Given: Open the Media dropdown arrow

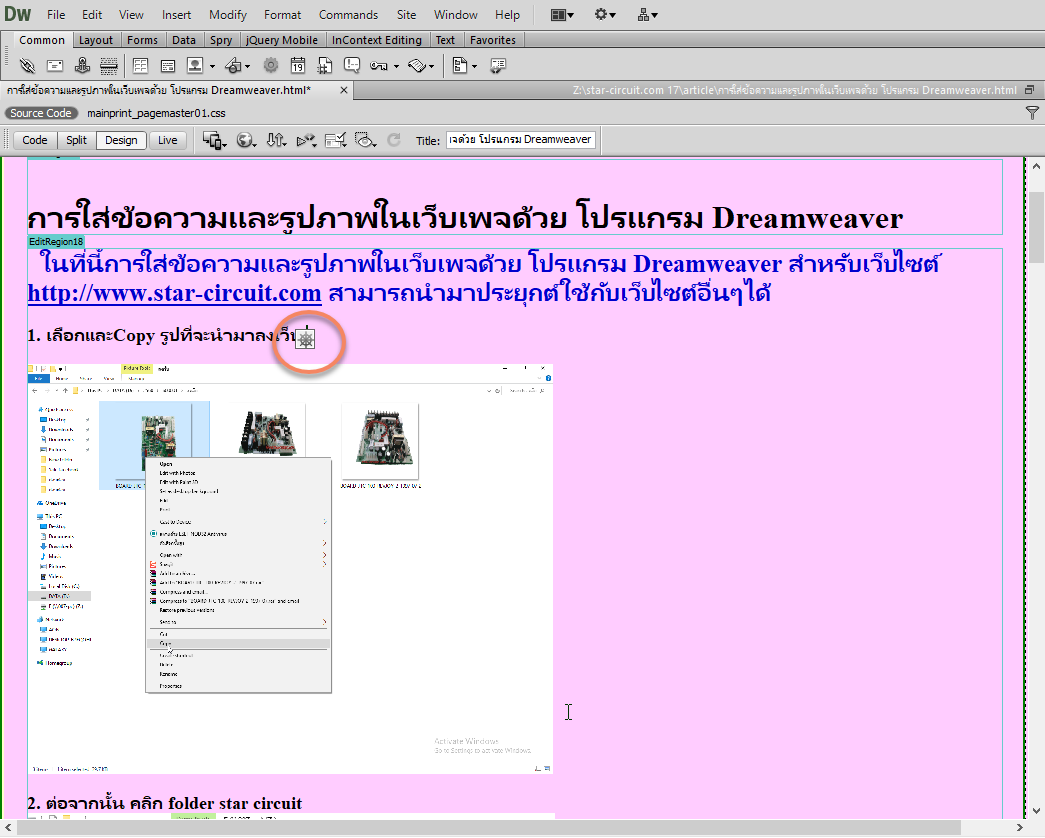Looking at the screenshot, I should coord(247,66).
